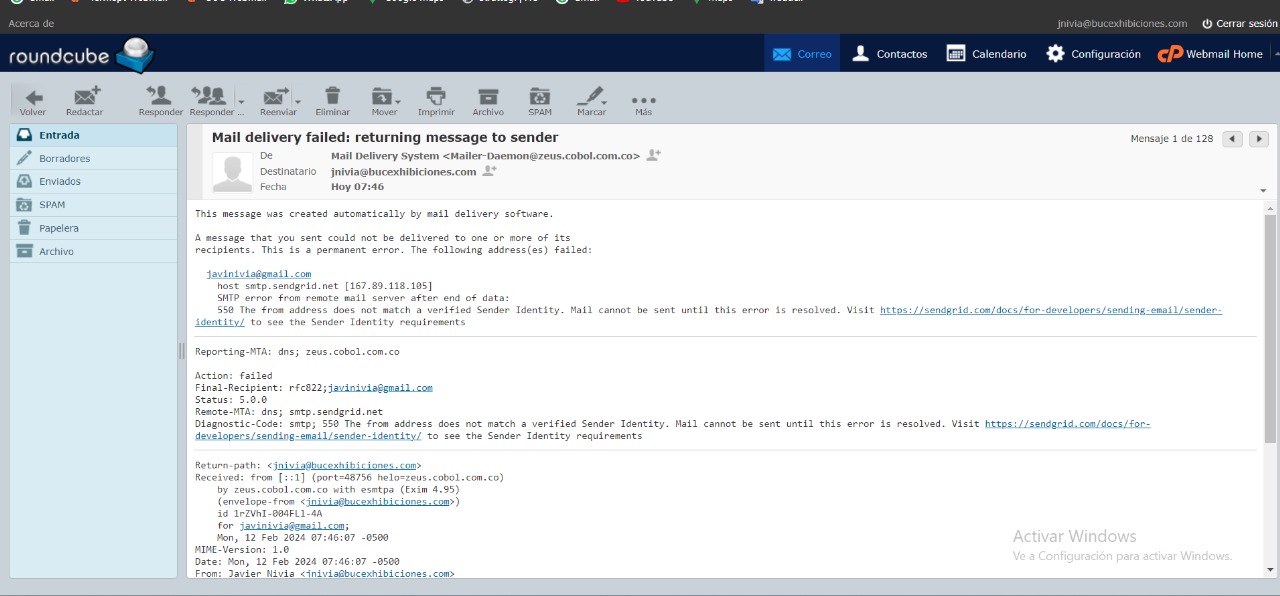1280x596 pixels.
Task: Go to next message arrow
Action: (1259, 139)
